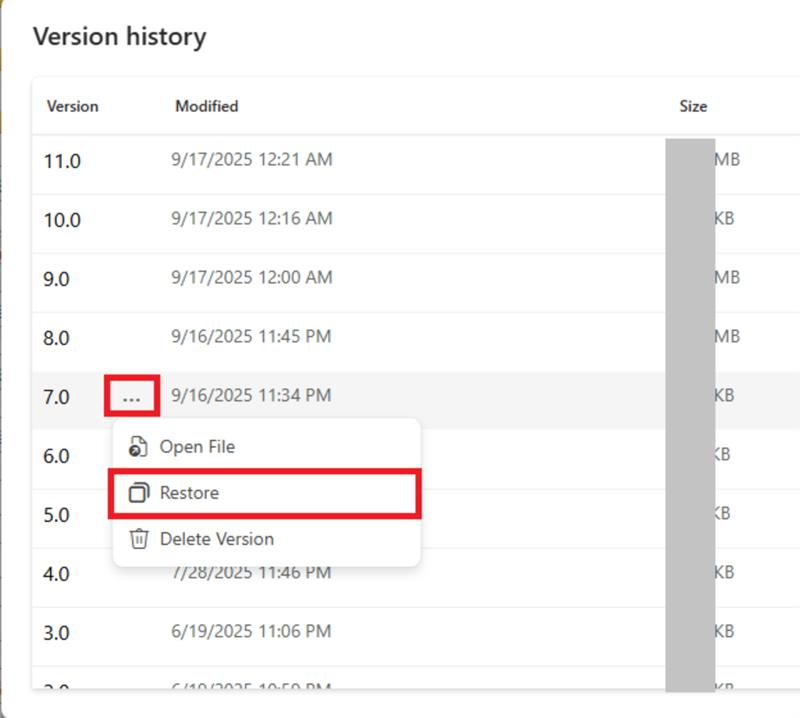The width and height of the screenshot is (800, 718).
Task: Click the Version column header
Action: coord(71,106)
